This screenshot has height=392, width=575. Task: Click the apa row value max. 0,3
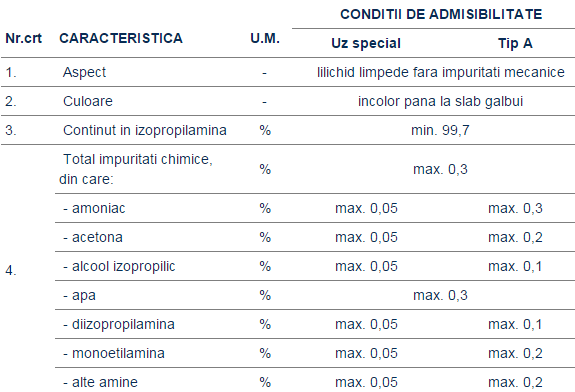coord(440,295)
